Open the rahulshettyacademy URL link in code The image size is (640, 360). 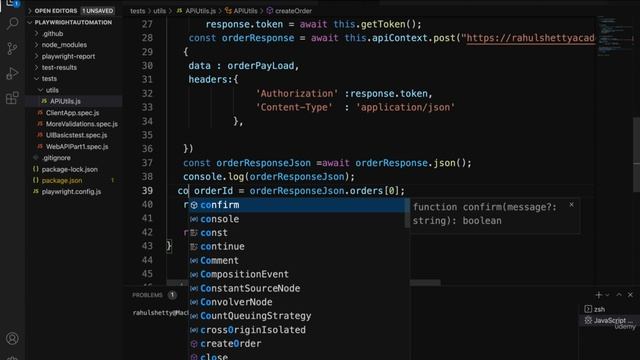coord(530,38)
